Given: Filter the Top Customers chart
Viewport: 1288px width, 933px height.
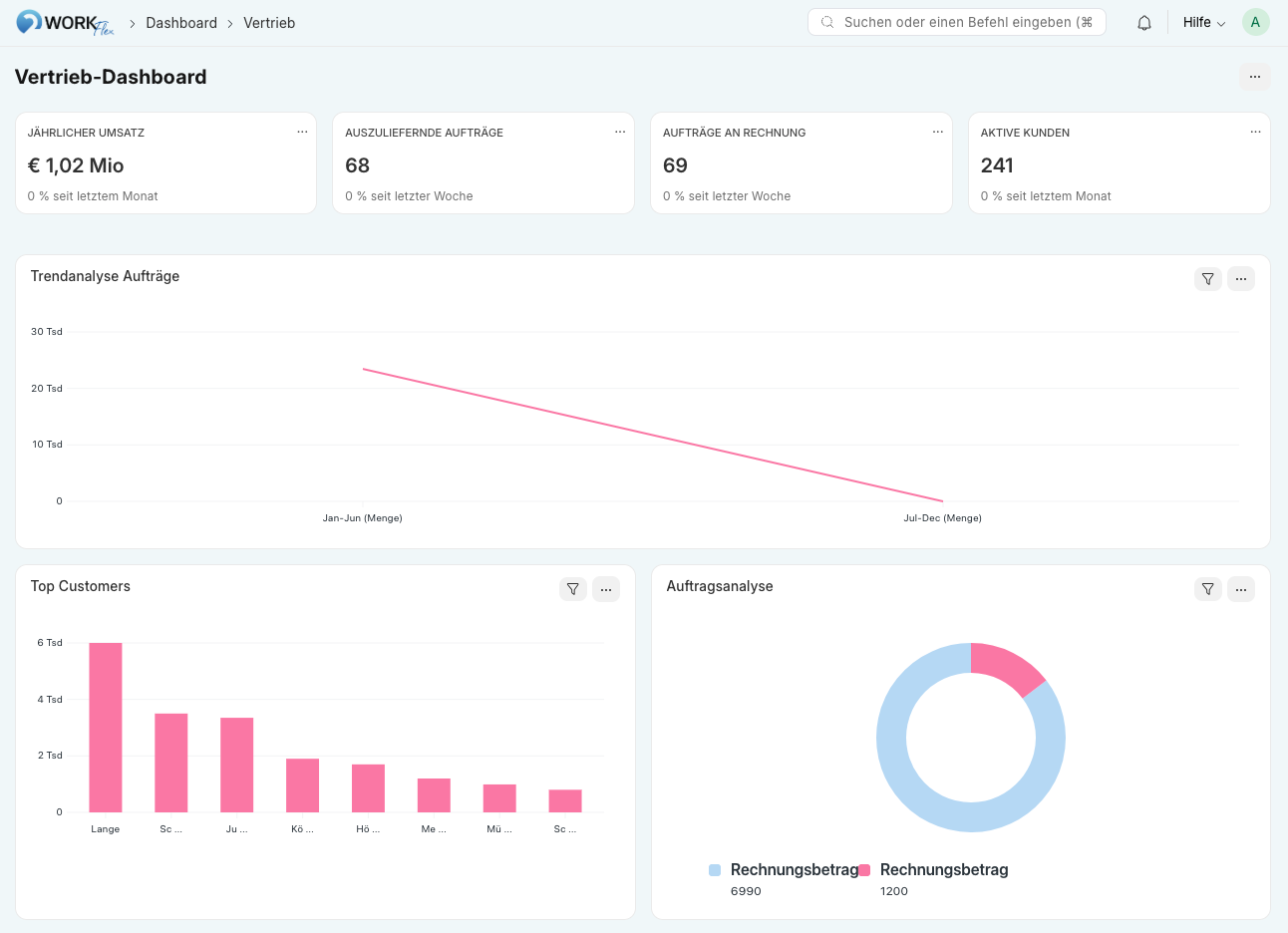Looking at the screenshot, I should pos(573,589).
